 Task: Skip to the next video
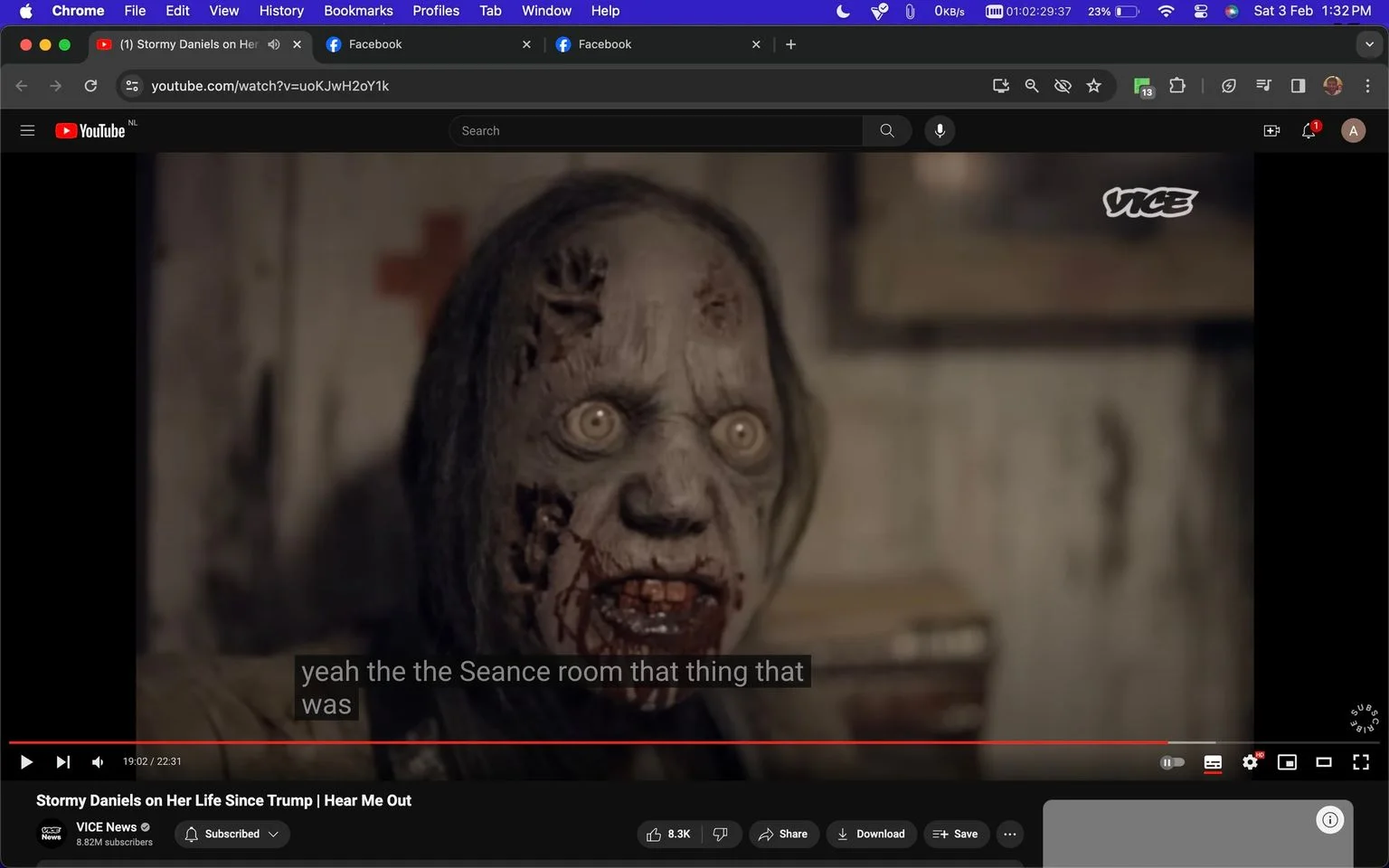(x=62, y=762)
